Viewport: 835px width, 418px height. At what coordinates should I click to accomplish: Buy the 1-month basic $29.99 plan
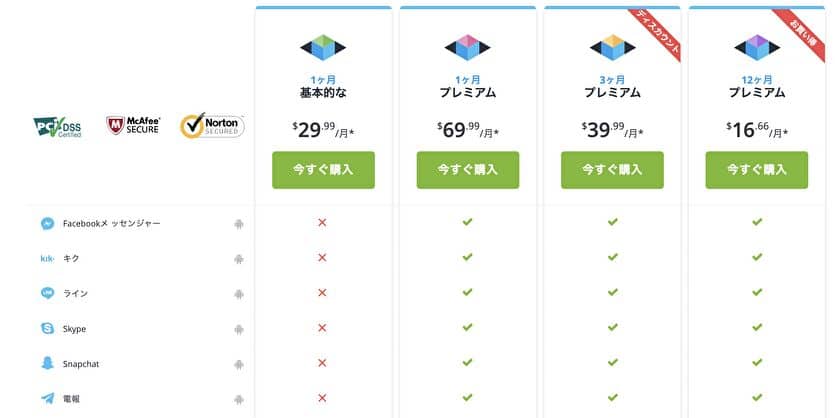point(323,170)
